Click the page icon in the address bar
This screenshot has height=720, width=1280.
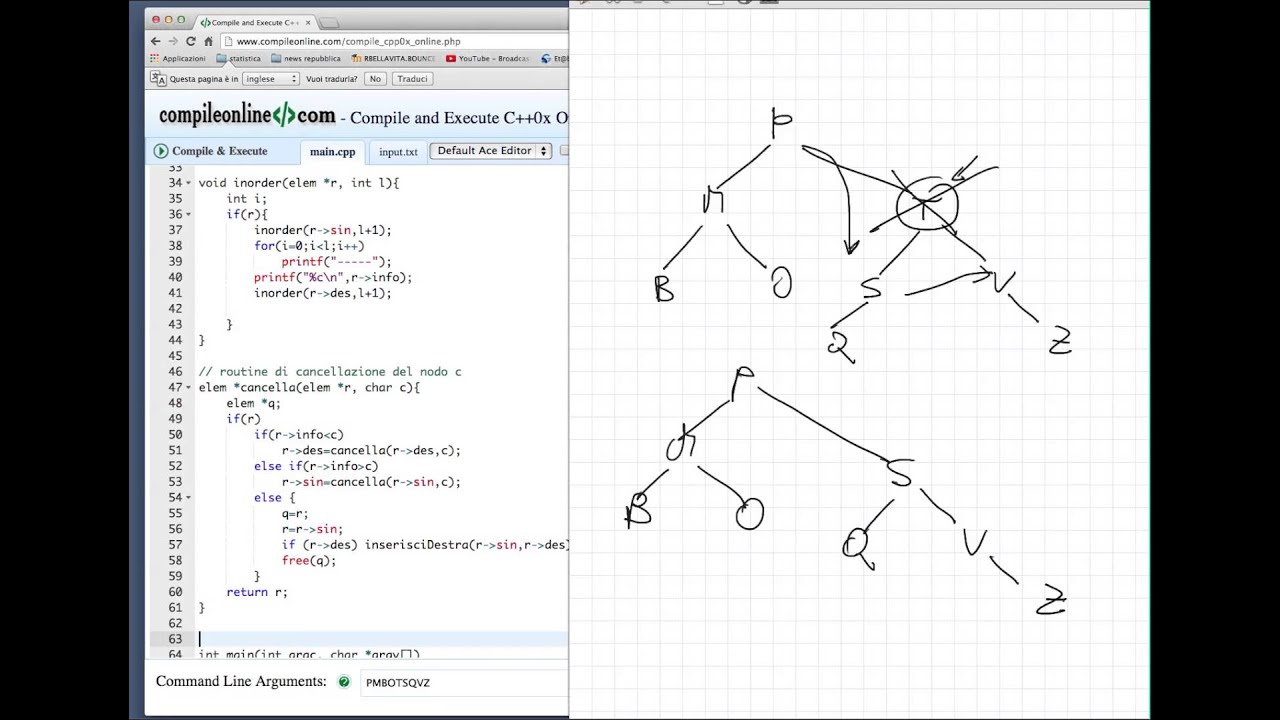pos(228,42)
